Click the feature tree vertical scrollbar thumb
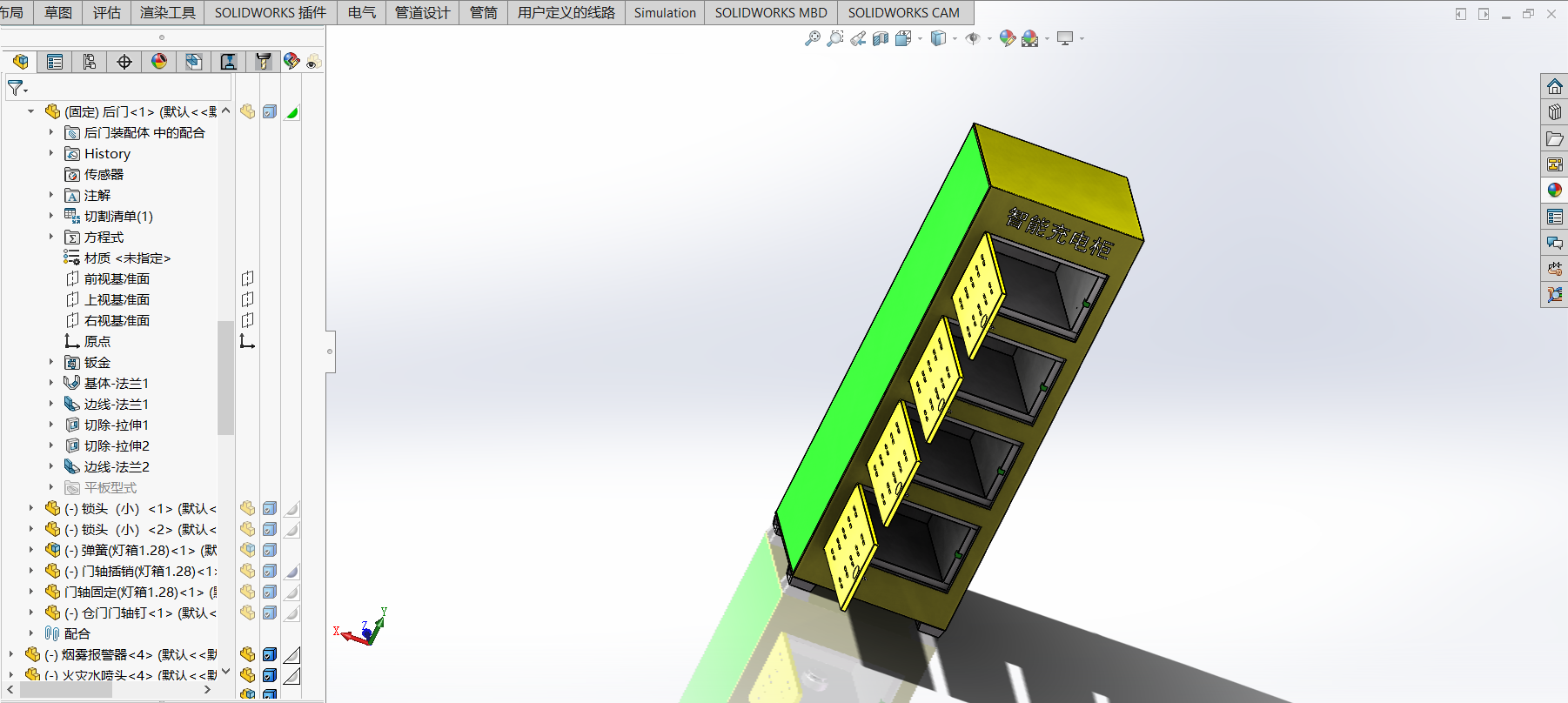This screenshot has width=1568, height=703. pos(225,377)
